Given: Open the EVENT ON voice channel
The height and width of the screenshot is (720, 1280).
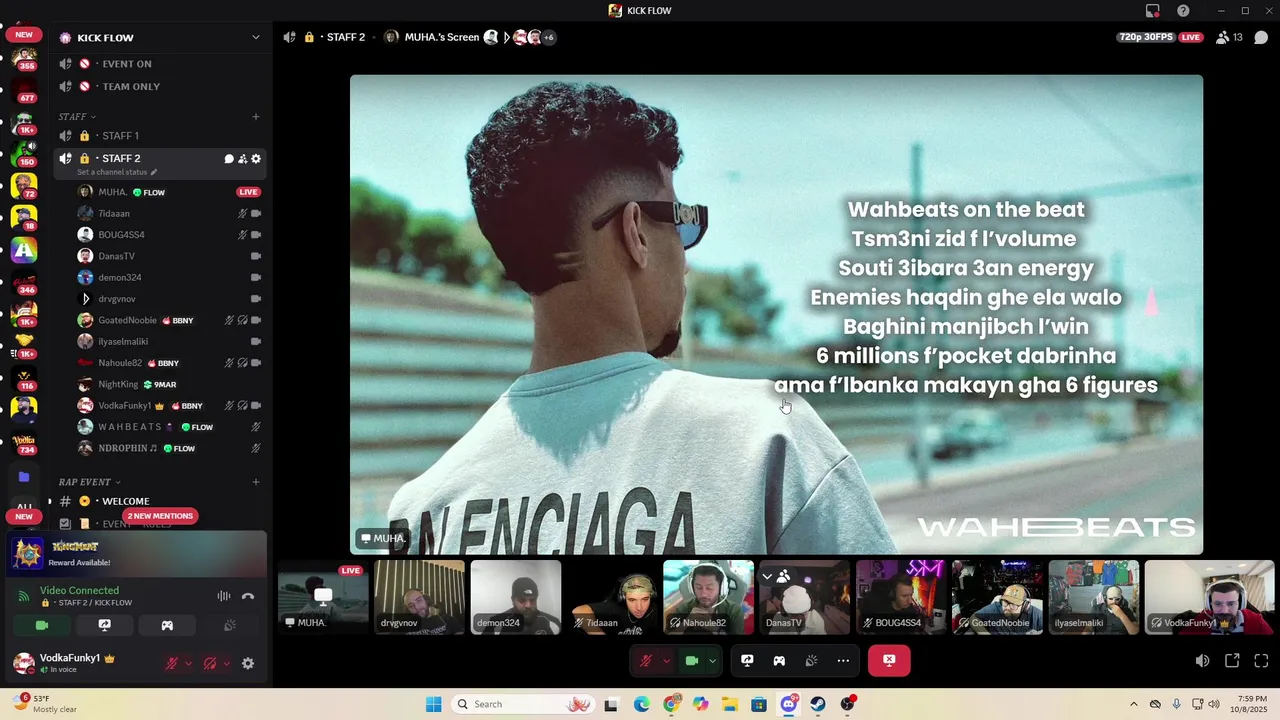Looking at the screenshot, I should [160, 64].
